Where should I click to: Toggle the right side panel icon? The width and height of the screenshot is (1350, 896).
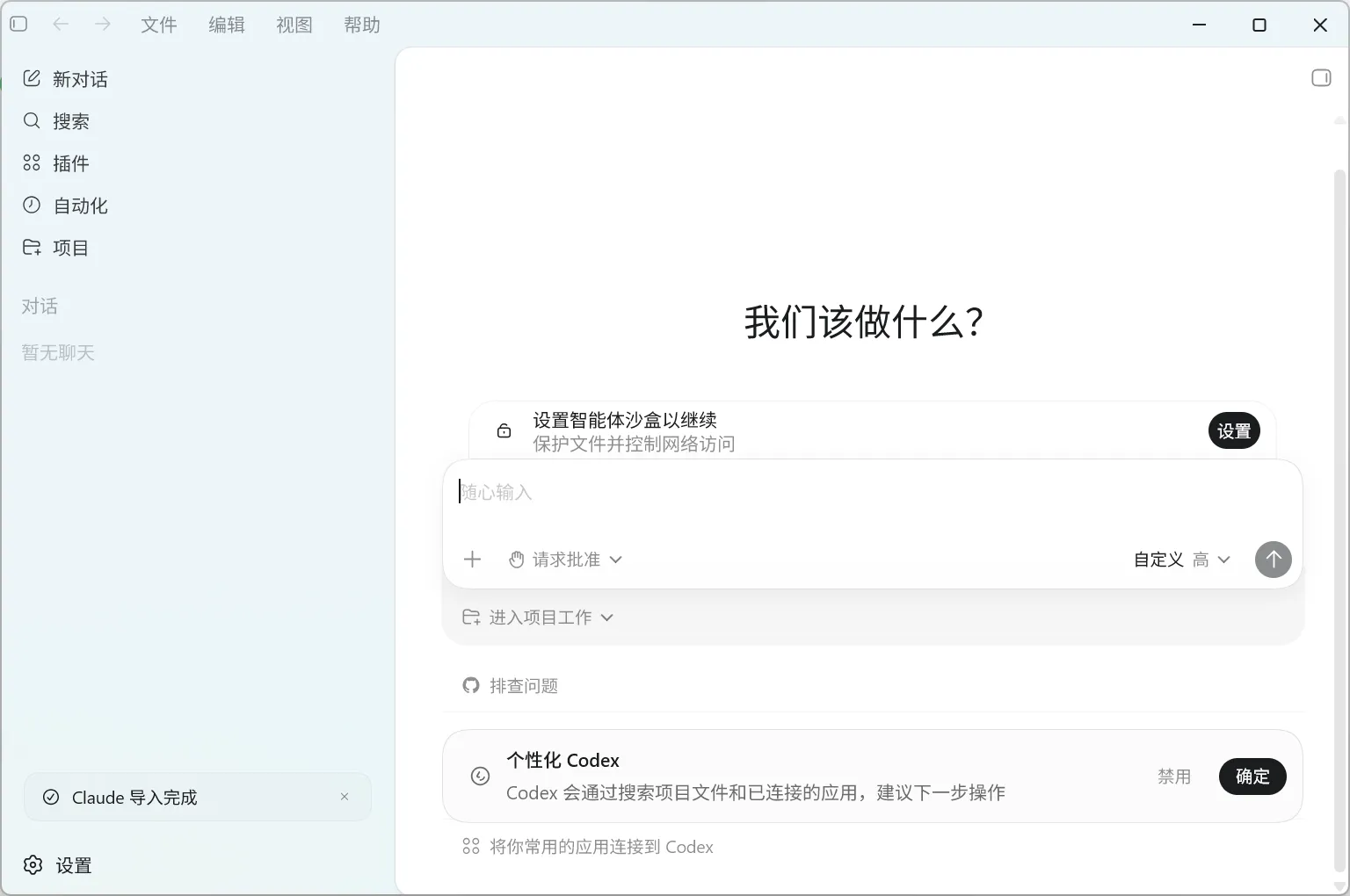click(1321, 77)
